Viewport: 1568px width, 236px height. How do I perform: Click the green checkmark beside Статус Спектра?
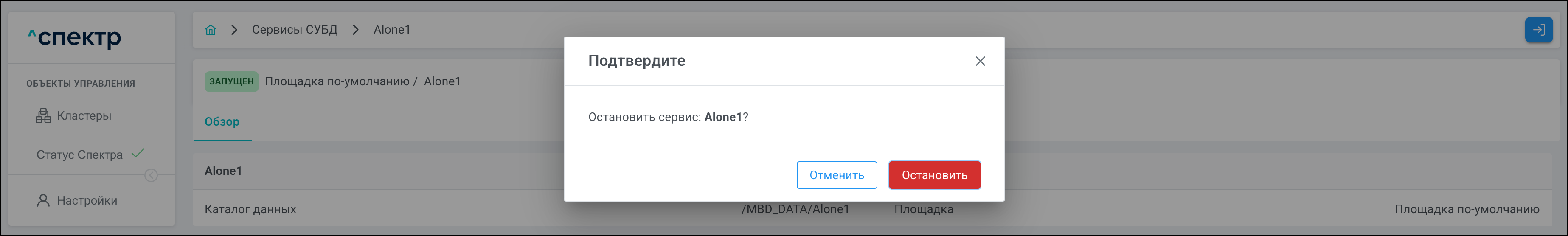point(138,153)
